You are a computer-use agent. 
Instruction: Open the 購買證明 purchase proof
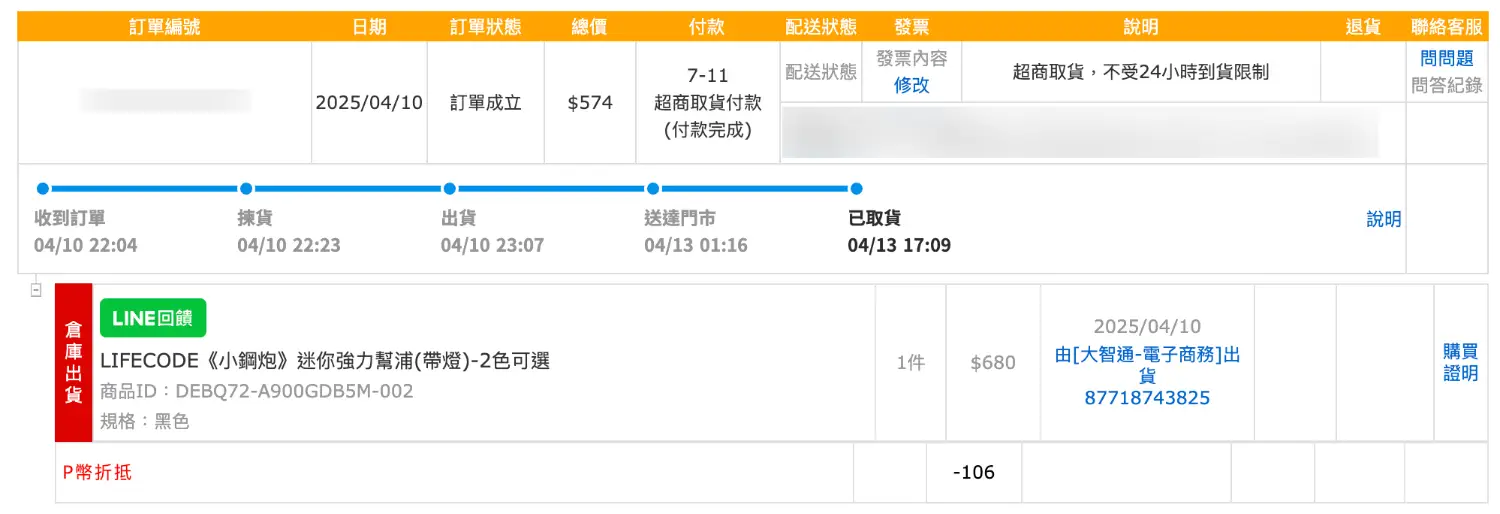tap(1460, 362)
